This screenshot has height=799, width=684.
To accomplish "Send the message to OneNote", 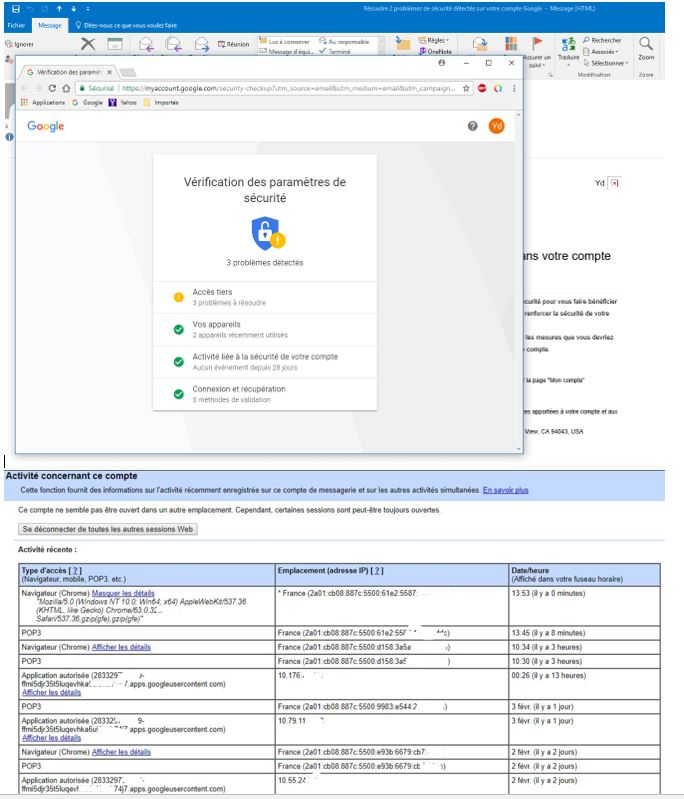I will [435, 51].
